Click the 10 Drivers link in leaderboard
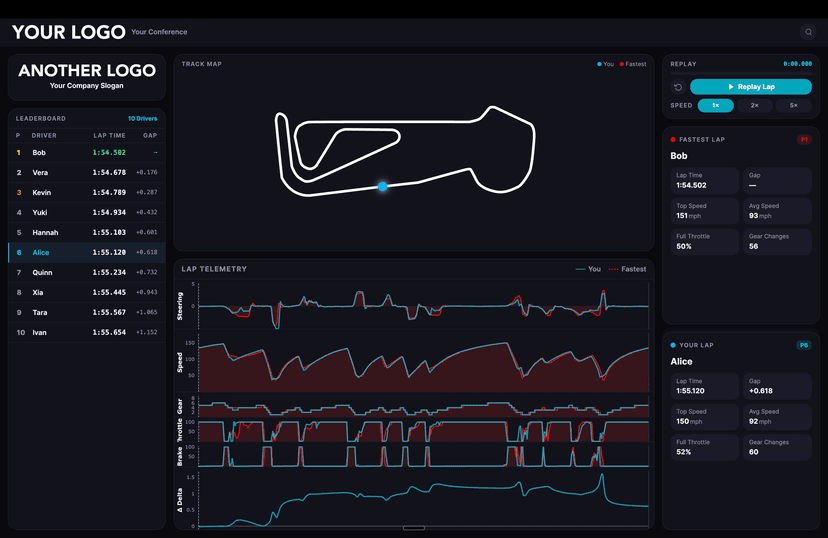828x538 pixels. click(x=142, y=118)
